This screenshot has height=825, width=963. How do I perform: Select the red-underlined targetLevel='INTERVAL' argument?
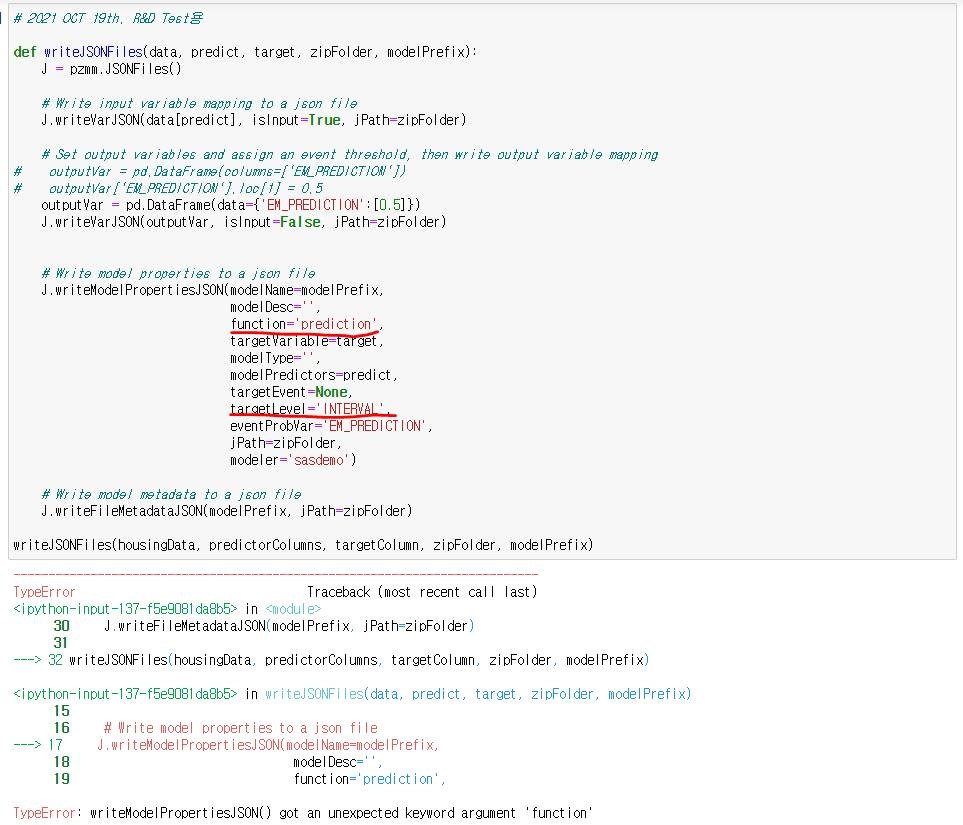point(312,409)
